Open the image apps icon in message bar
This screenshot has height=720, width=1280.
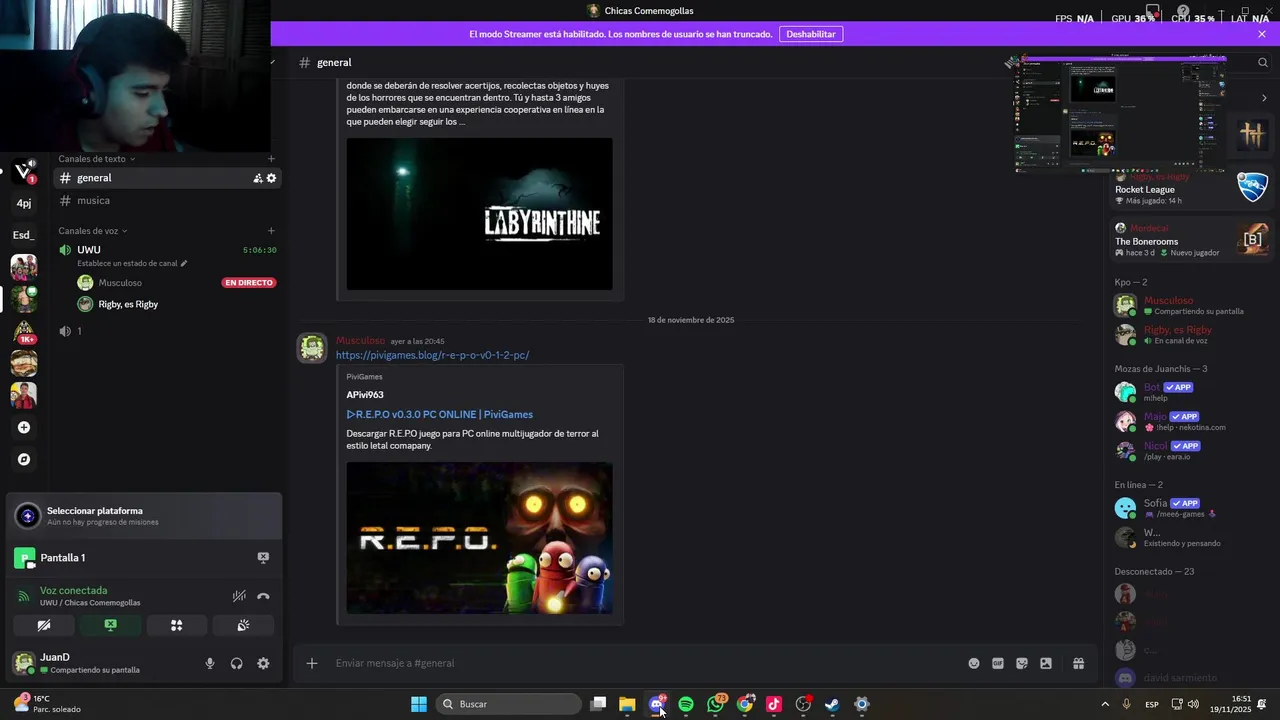(x=1046, y=663)
